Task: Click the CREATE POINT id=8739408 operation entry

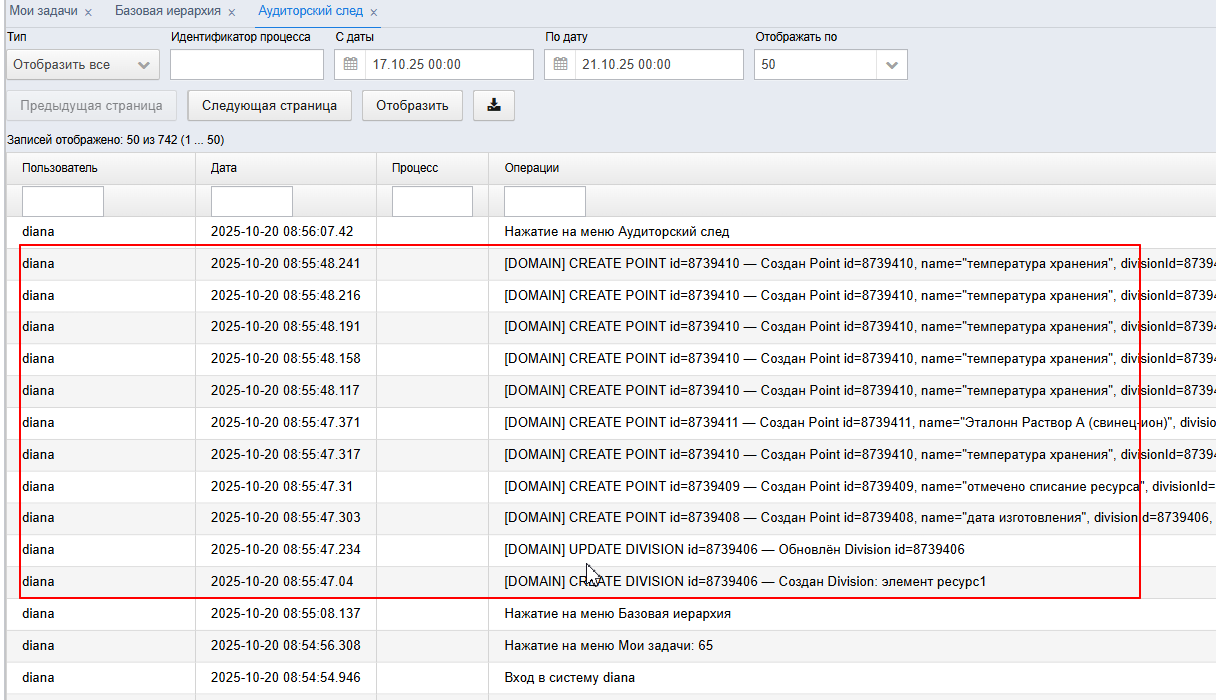Action: click(860, 517)
